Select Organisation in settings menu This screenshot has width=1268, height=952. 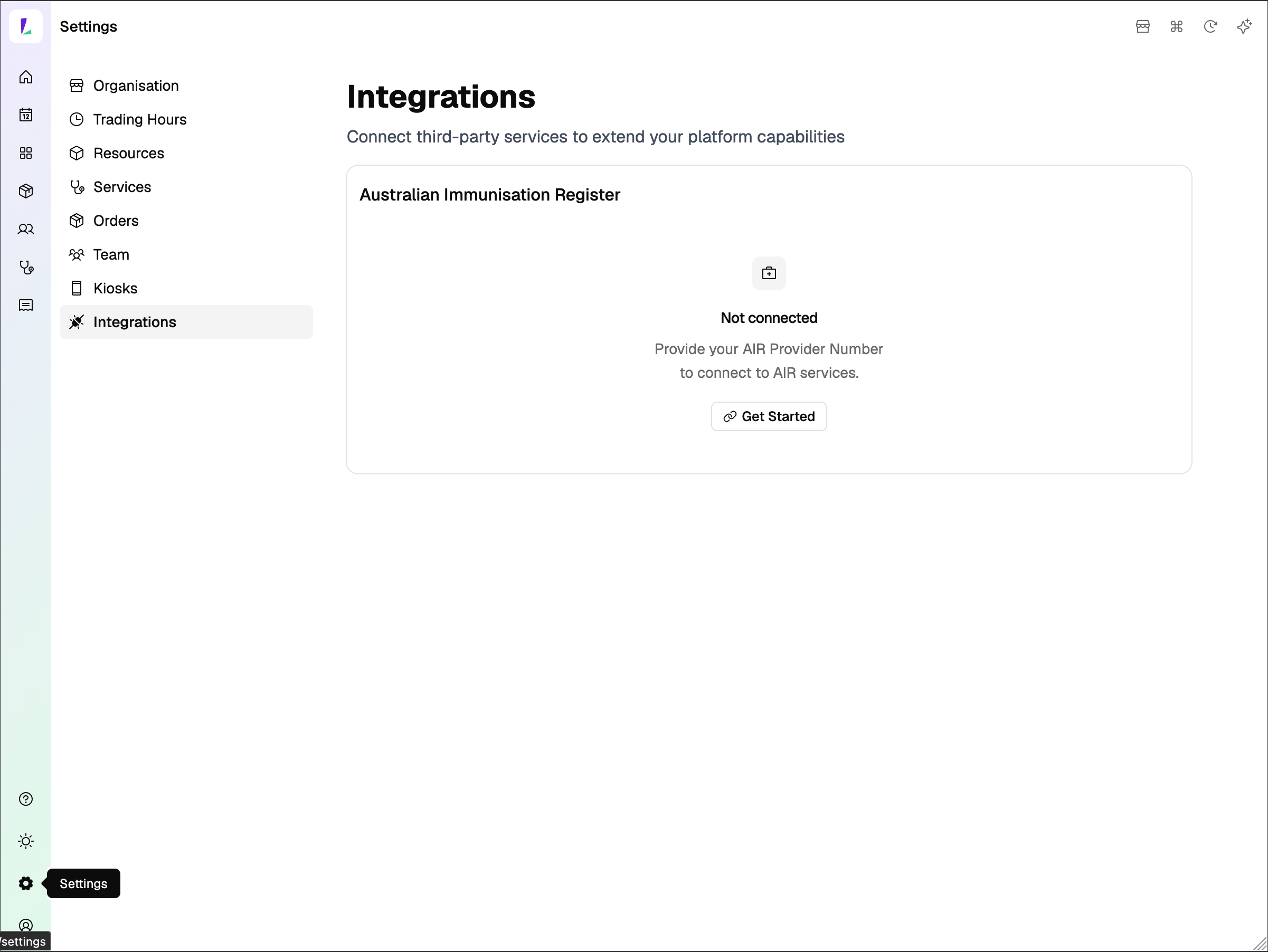pos(186,85)
